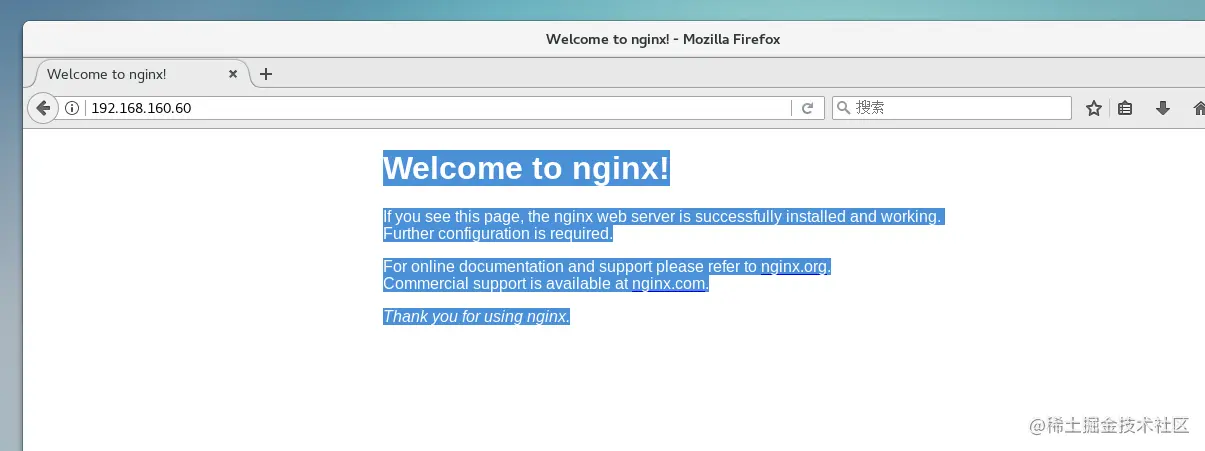This screenshot has height=451, width=1205.
Task: Click "Thank you for using nginx." text
Action: point(477,317)
